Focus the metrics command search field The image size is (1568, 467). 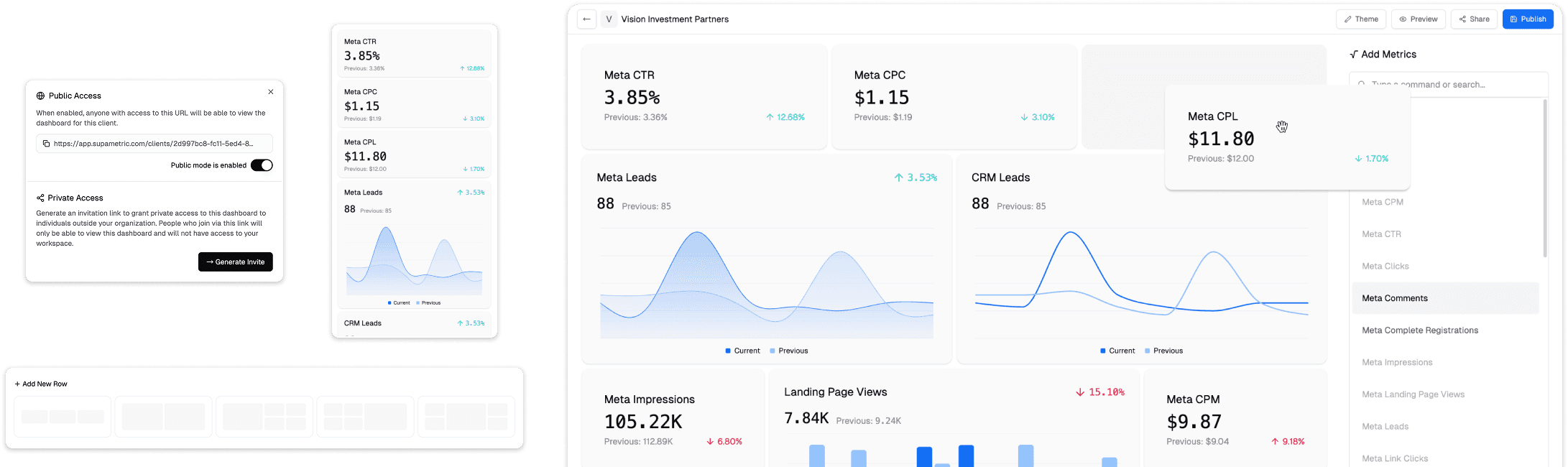[1449, 84]
